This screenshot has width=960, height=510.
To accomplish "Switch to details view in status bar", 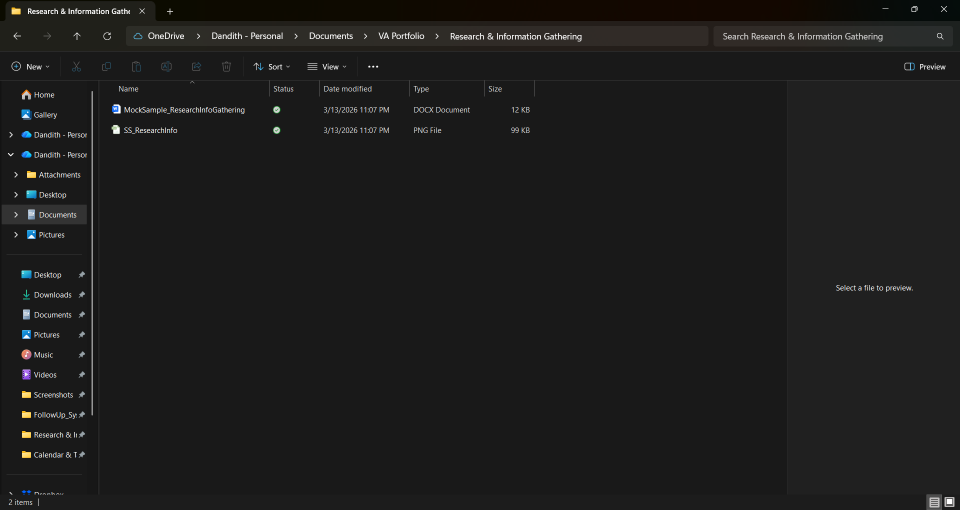I will (x=934, y=502).
